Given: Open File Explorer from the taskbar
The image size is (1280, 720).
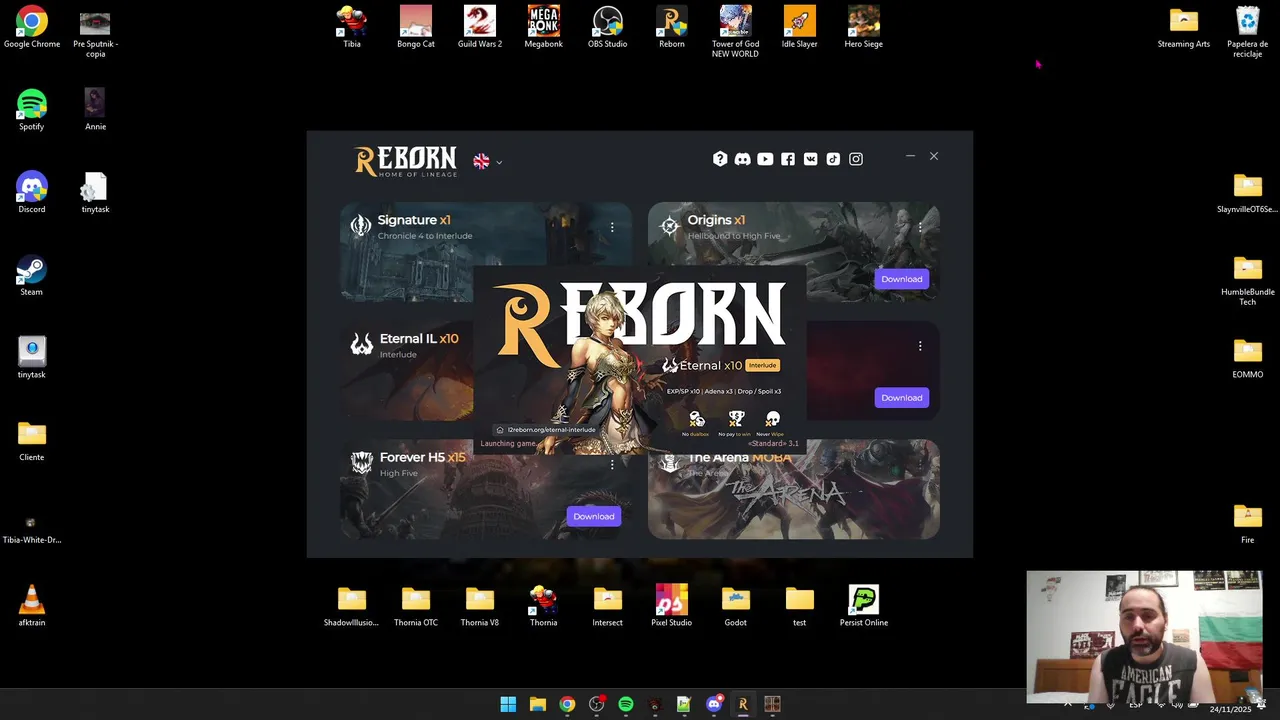Looking at the screenshot, I should pyautogui.click(x=537, y=704).
